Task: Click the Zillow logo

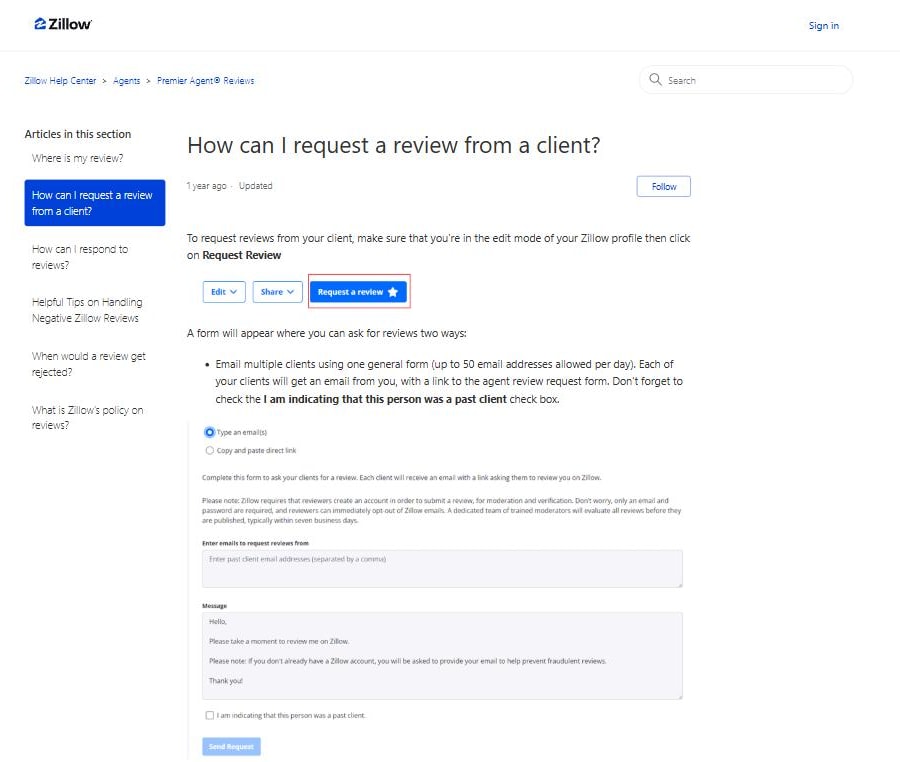Action: (x=63, y=24)
